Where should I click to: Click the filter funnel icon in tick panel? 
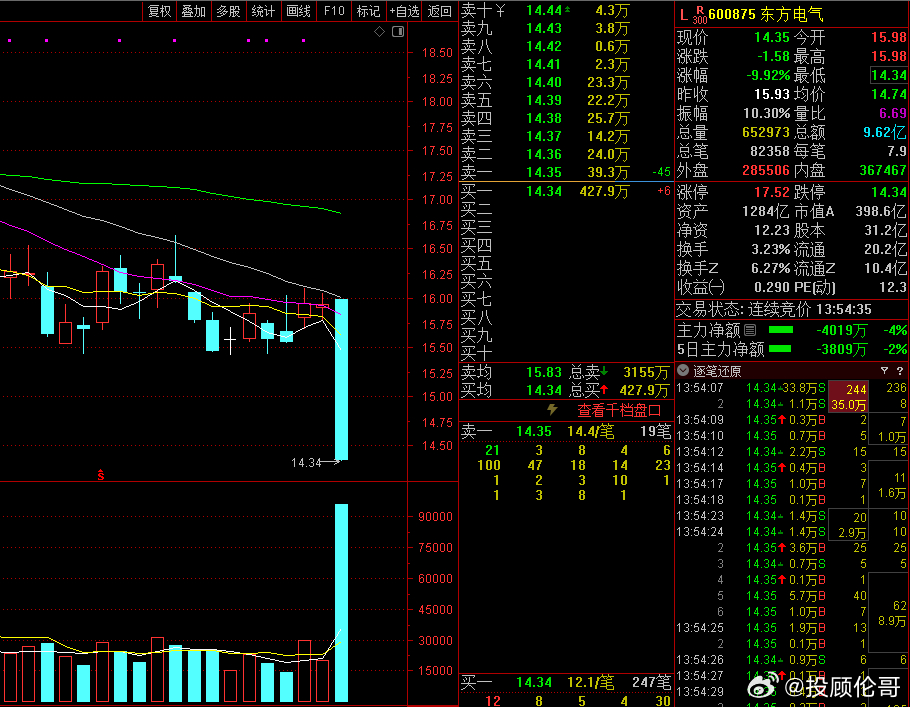click(885, 371)
